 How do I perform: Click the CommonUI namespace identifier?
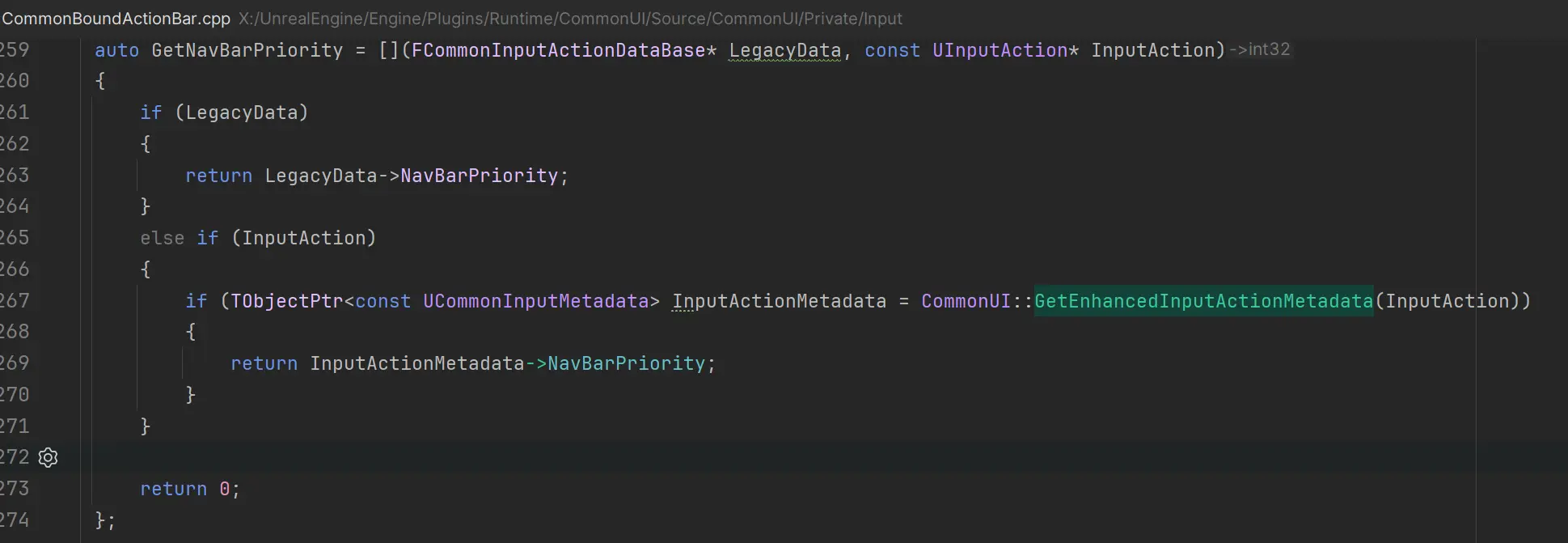(x=966, y=301)
